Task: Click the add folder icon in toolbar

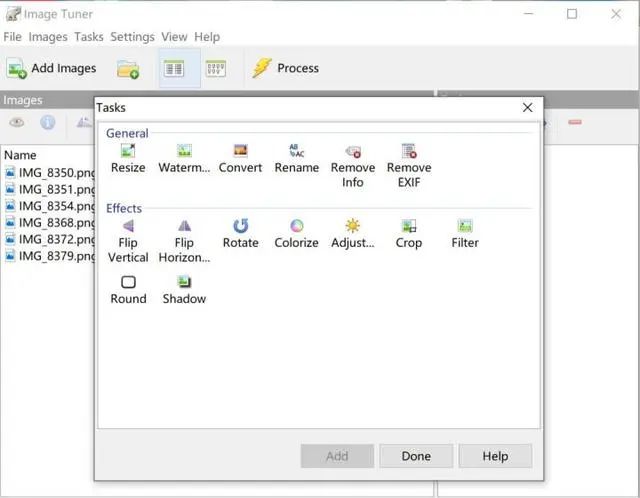Action: click(128, 69)
